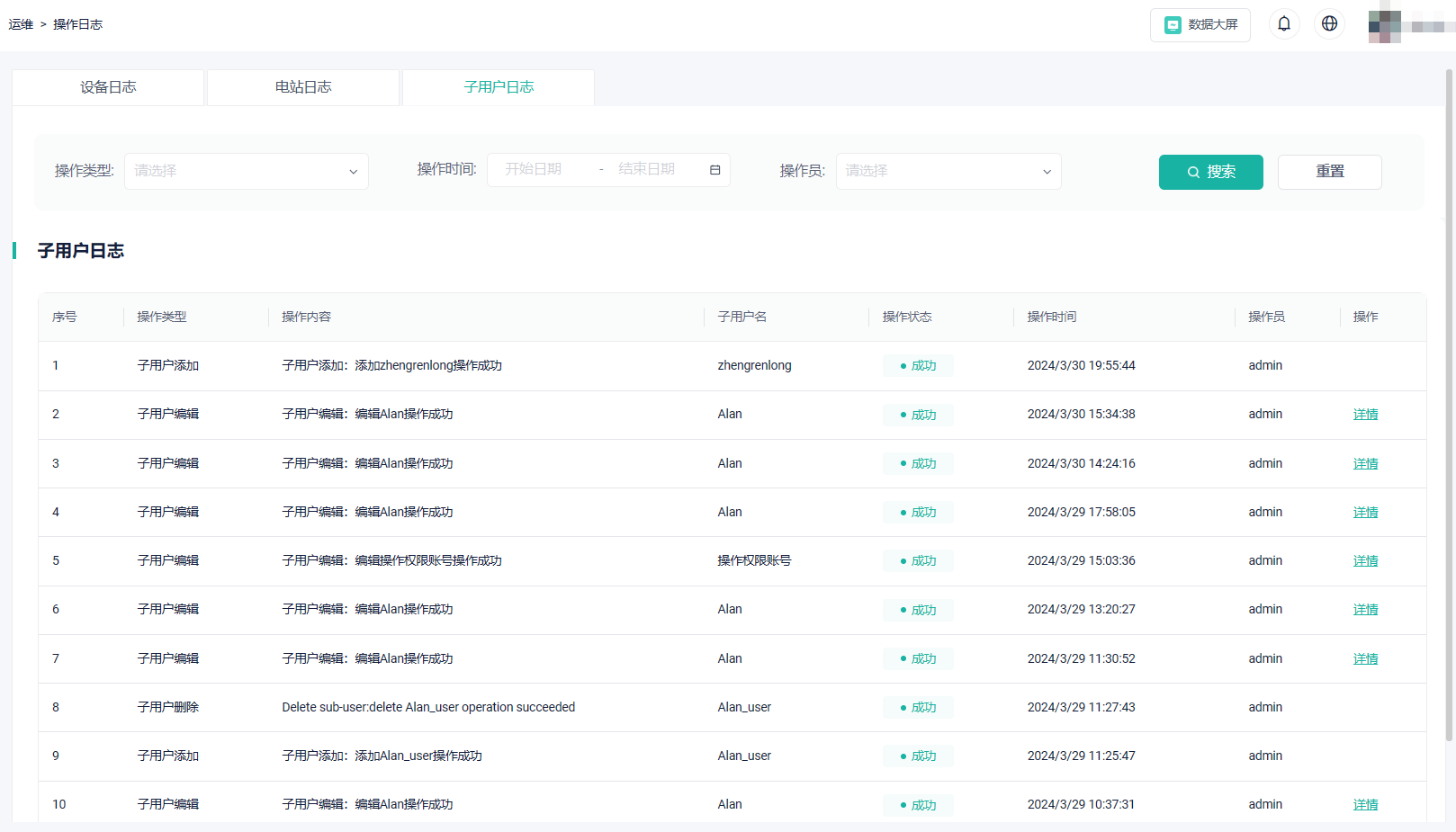Image resolution: width=1456 pixels, height=832 pixels.
Task: Open 详情 link on row 2
Action: [1365, 414]
